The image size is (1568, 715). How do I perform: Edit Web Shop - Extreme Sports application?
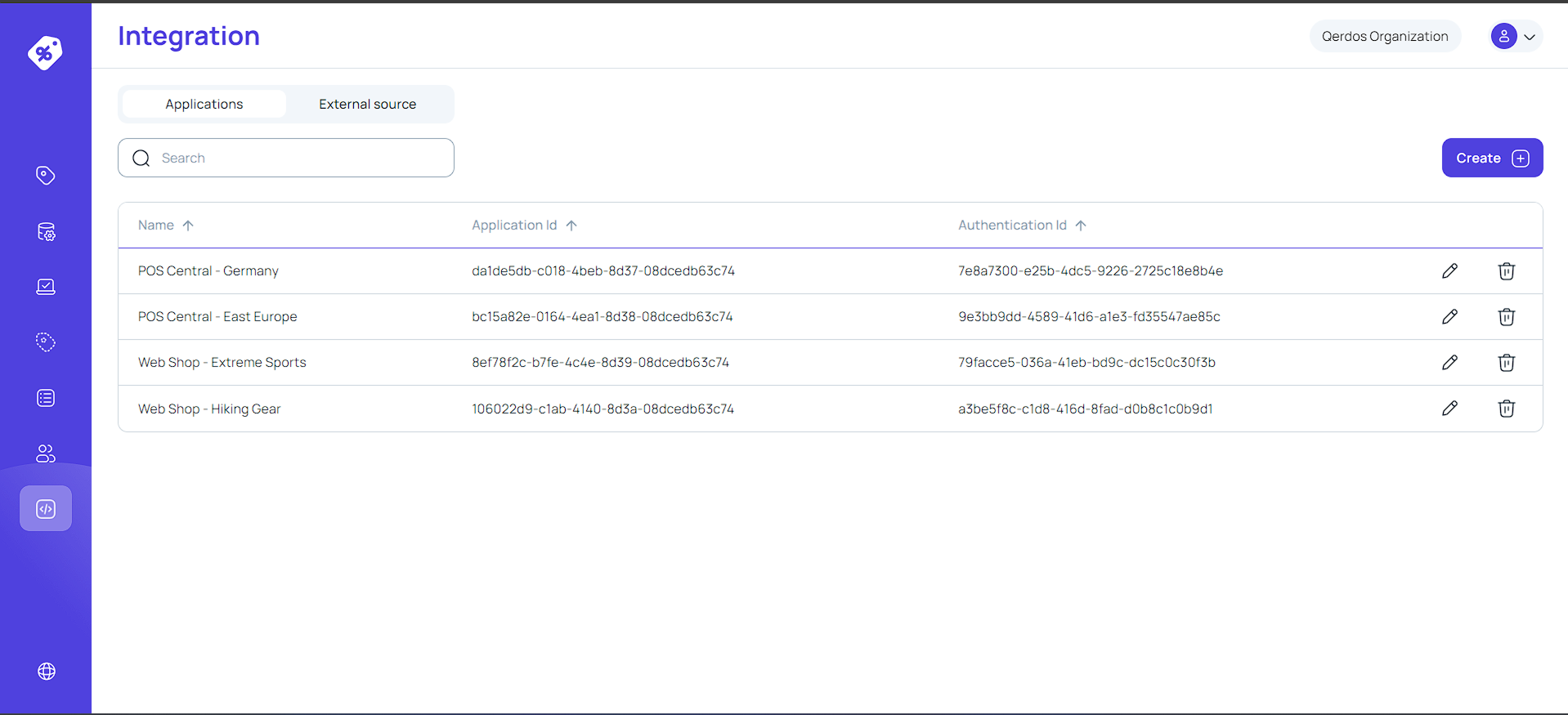[1449, 363]
